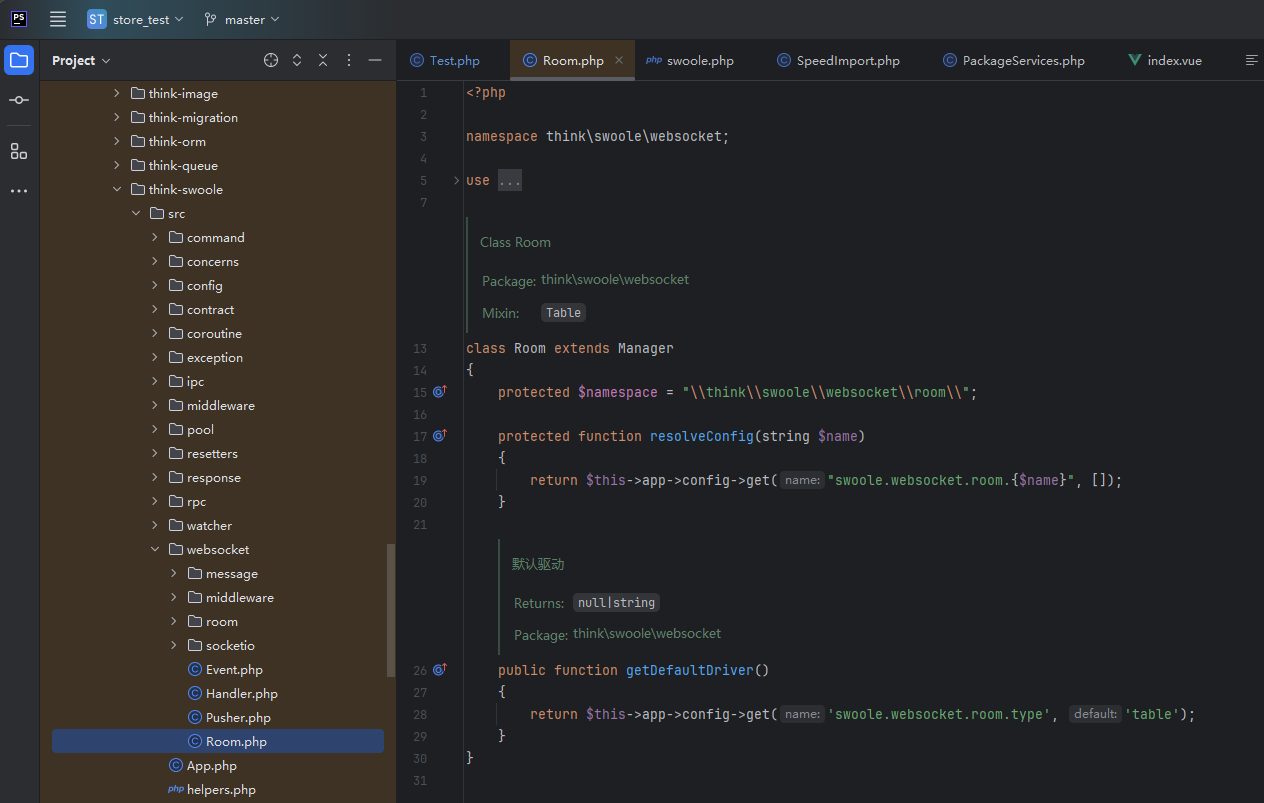Click the PhpStorm PS logo icon
The image size is (1264, 803).
click(19, 19)
